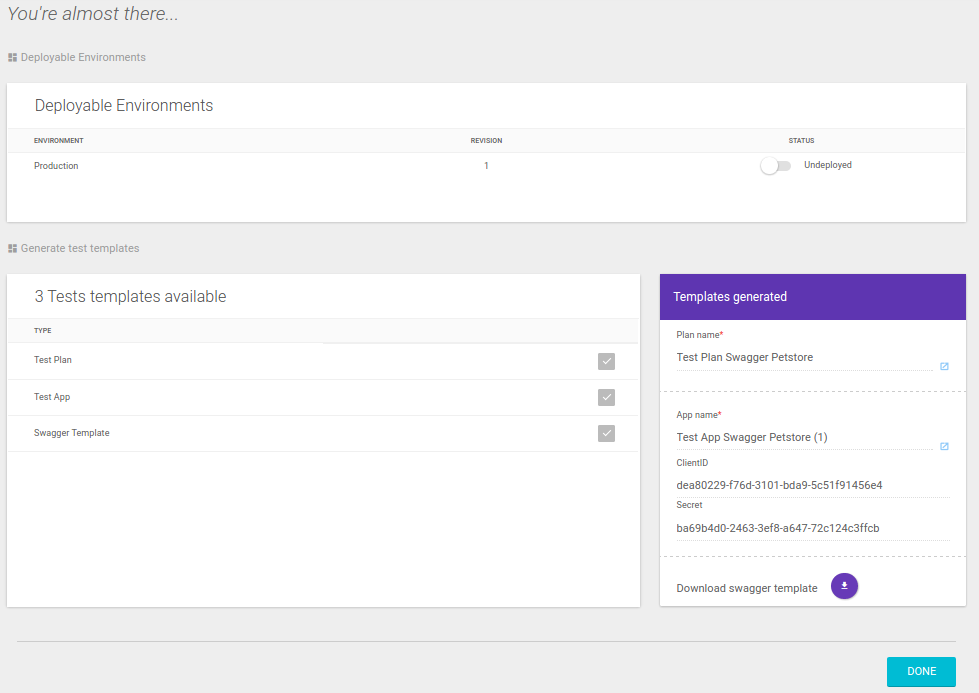
Task: Click the revision number 1 for Production
Action: 486,165
